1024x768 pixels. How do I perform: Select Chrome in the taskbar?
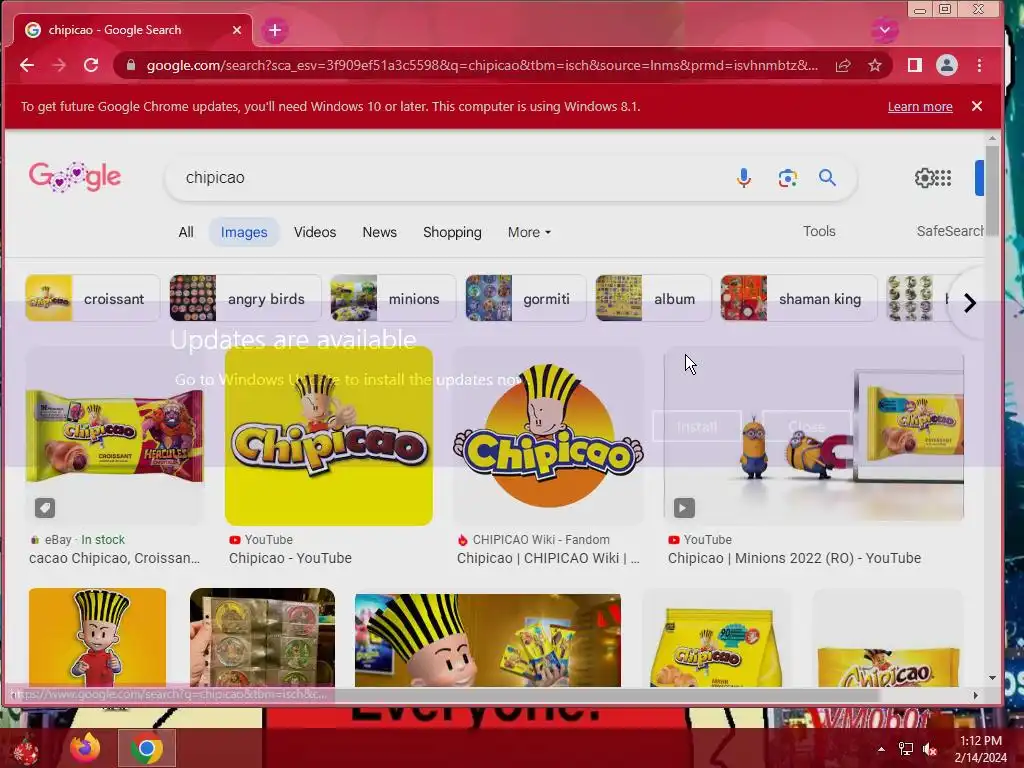(146, 748)
